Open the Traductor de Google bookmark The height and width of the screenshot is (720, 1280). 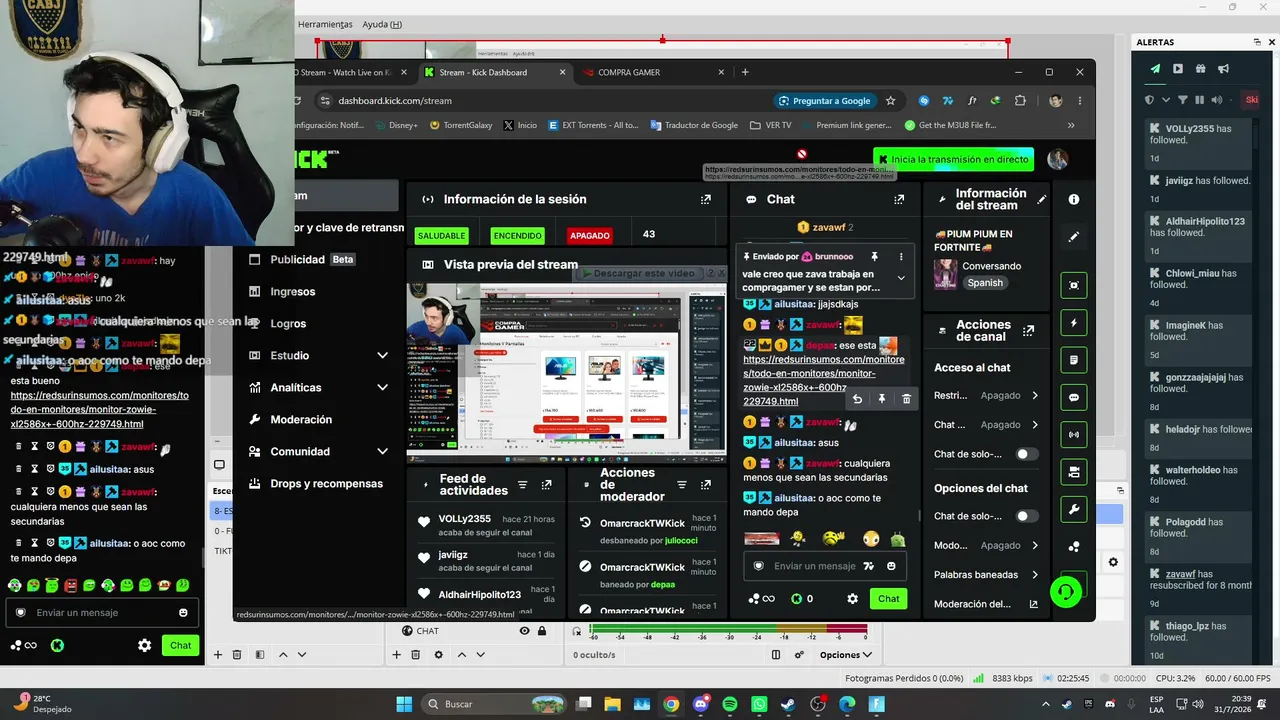pos(694,125)
